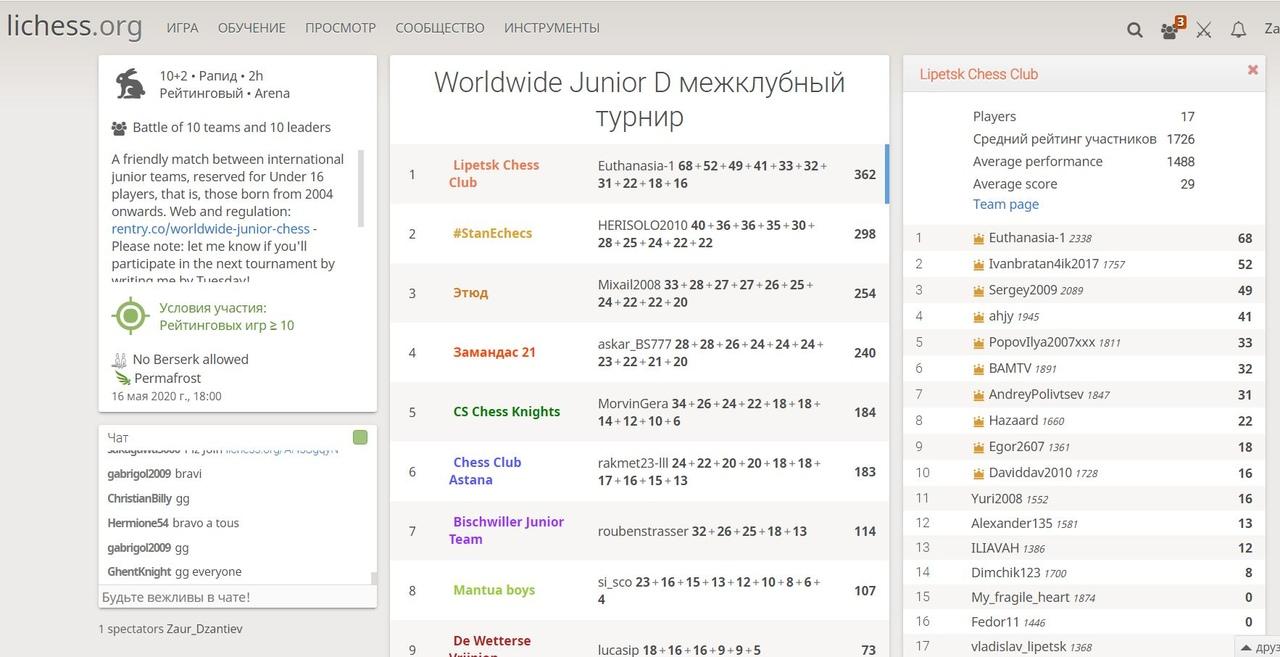The height and width of the screenshot is (657, 1280).
Task: Click the crown icon beside ahjy
Action: (x=979, y=316)
